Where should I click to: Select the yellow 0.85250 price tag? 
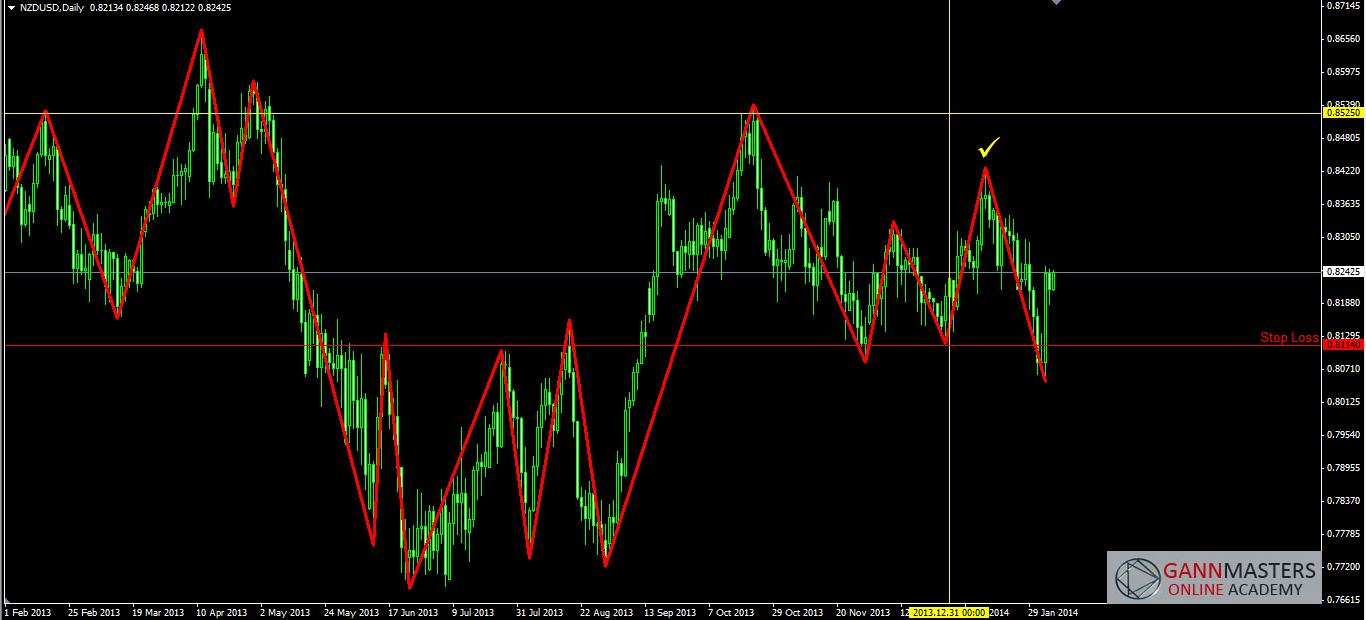tap(1342, 113)
